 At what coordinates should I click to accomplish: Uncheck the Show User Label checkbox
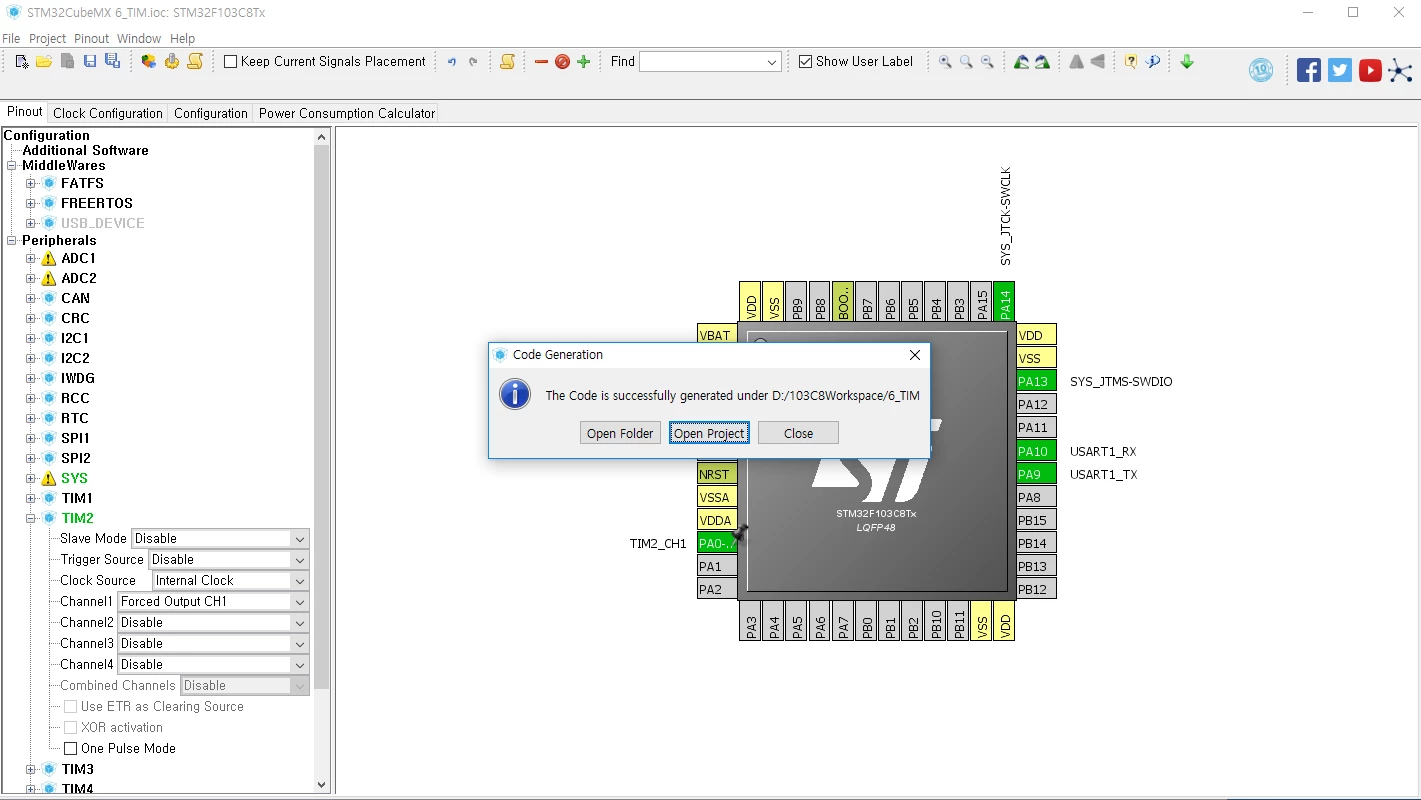click(x=806, y=62)
